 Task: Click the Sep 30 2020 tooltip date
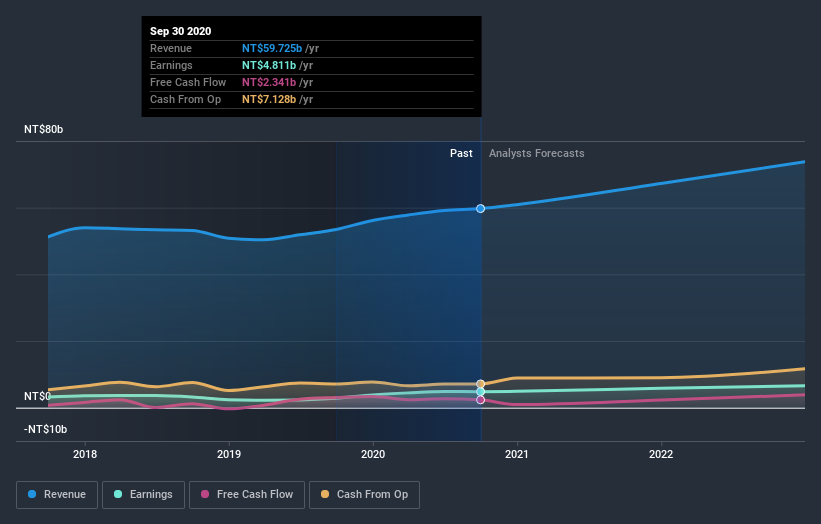[181, 31]
